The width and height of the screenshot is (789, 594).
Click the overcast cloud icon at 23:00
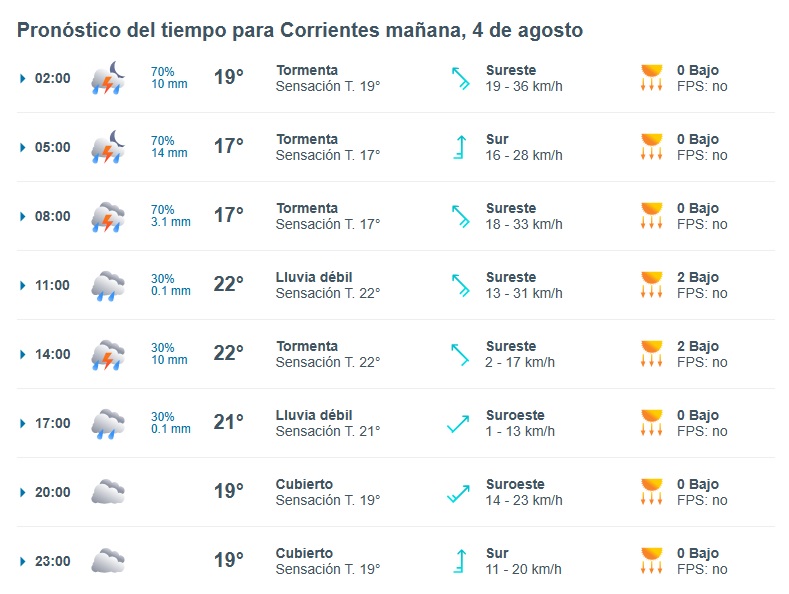pos(108,561)
